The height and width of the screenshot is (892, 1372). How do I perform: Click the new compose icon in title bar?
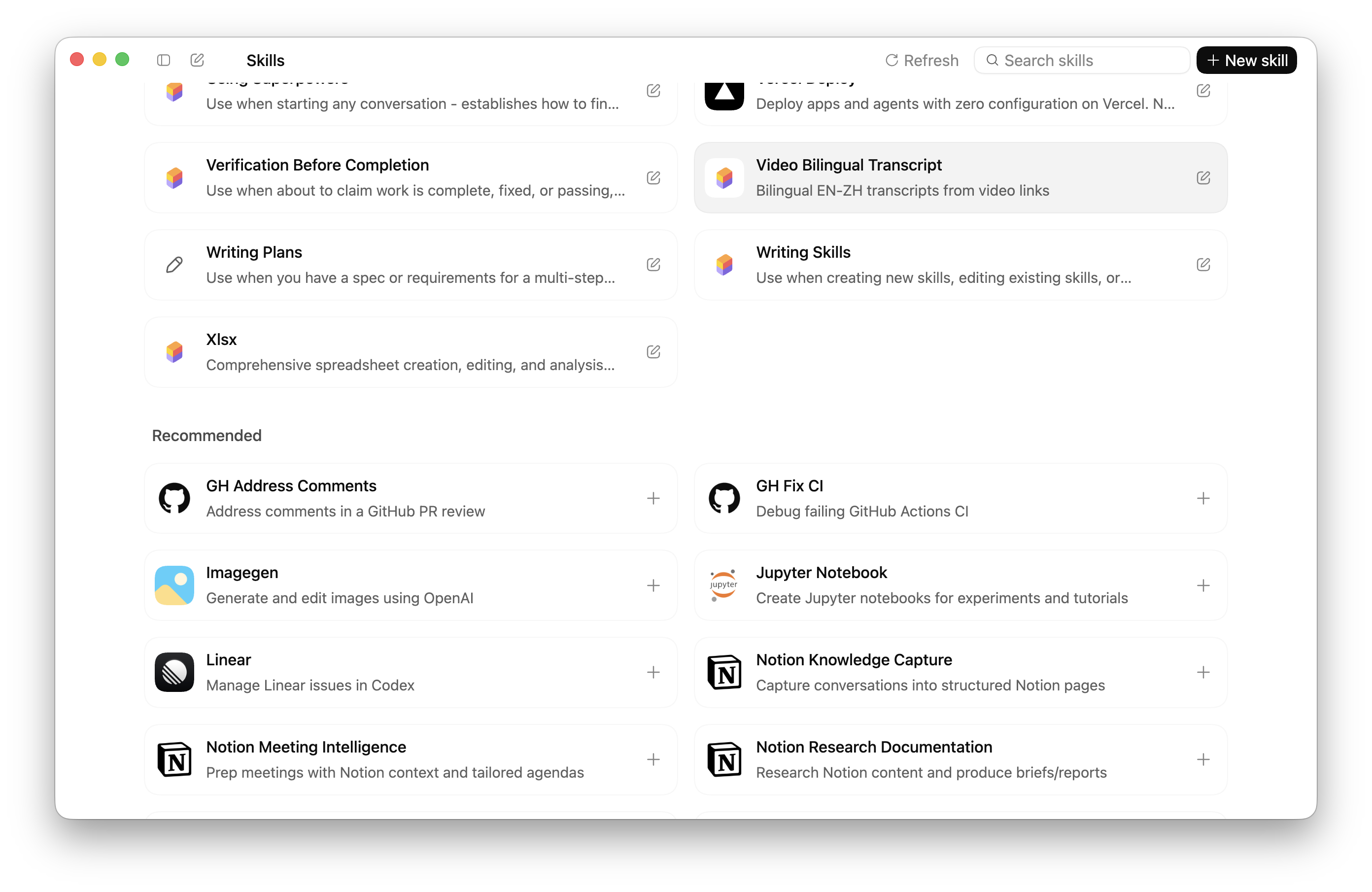tap(197, 60)
